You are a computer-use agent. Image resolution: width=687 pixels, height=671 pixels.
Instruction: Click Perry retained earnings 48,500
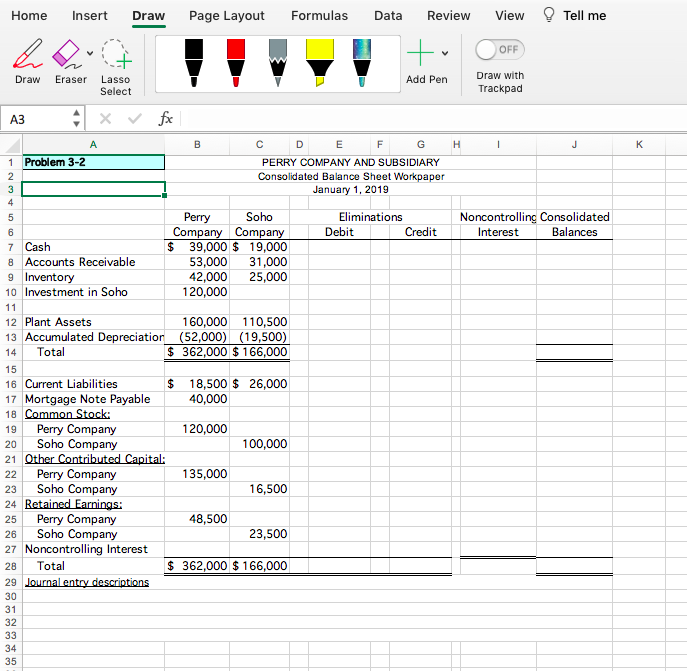(x=197, y=519)
